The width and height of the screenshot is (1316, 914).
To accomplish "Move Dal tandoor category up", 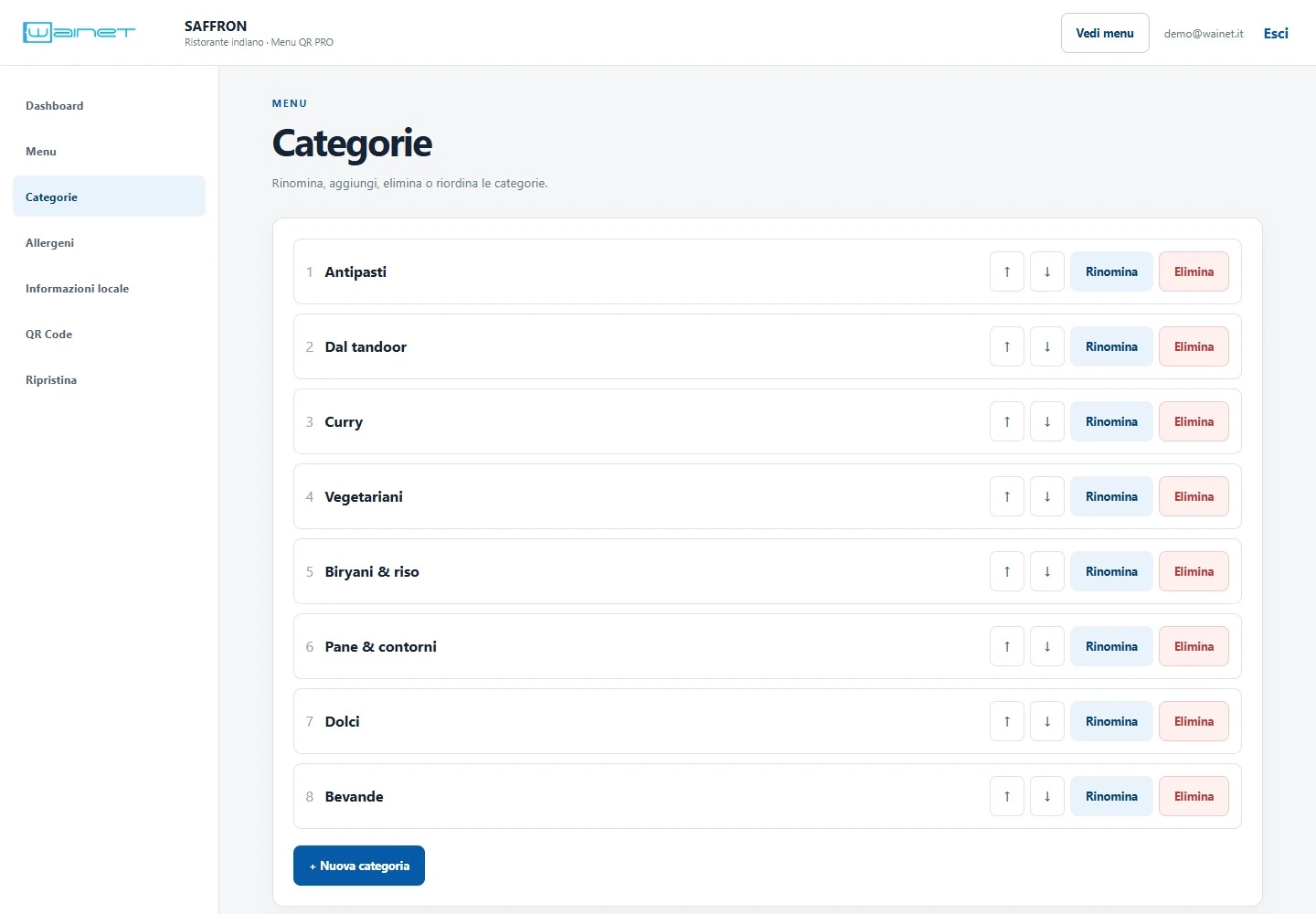I will click(x=1007, y=346).
